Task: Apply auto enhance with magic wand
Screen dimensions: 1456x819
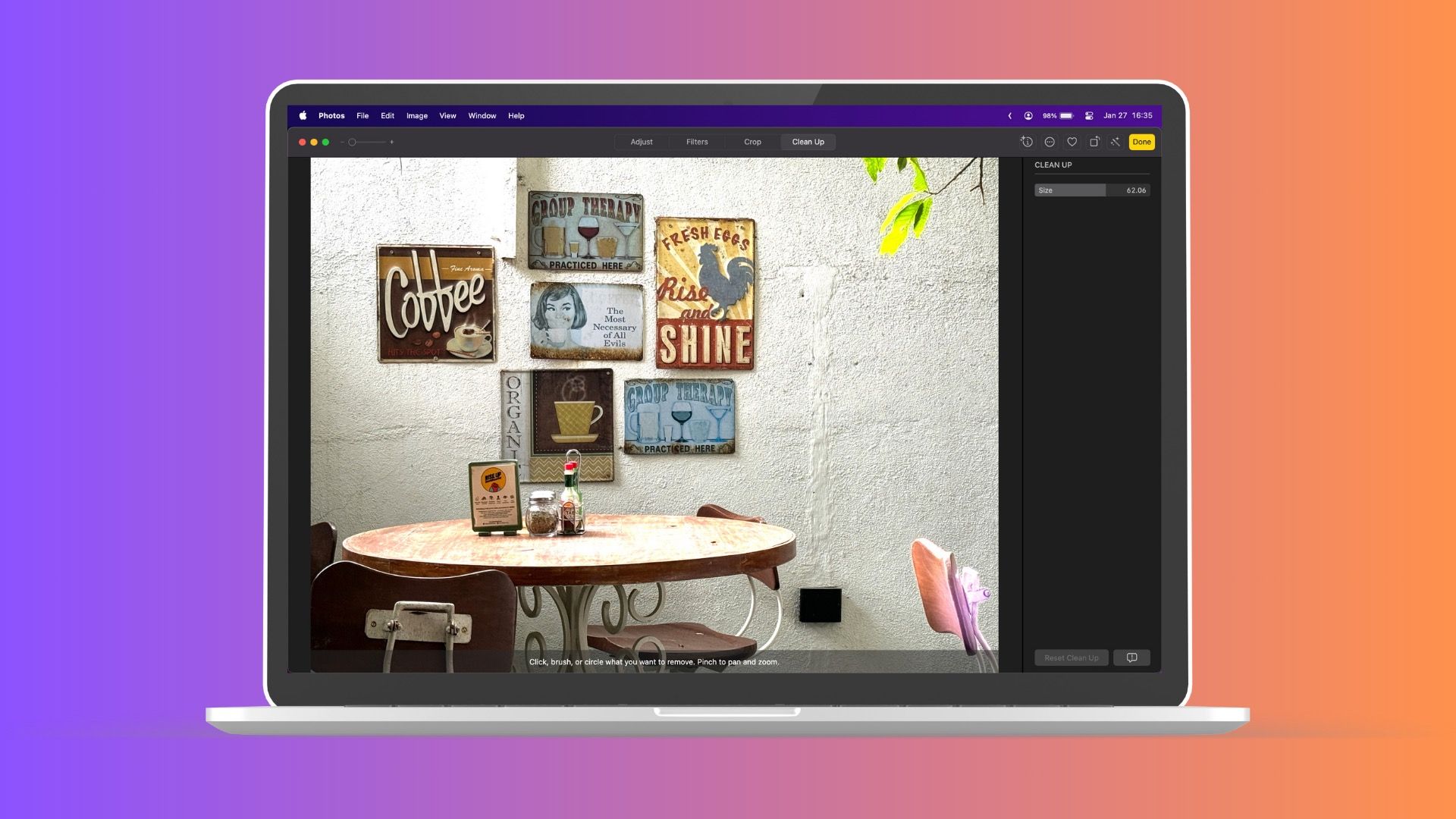Action: (x=1116, y=142)
